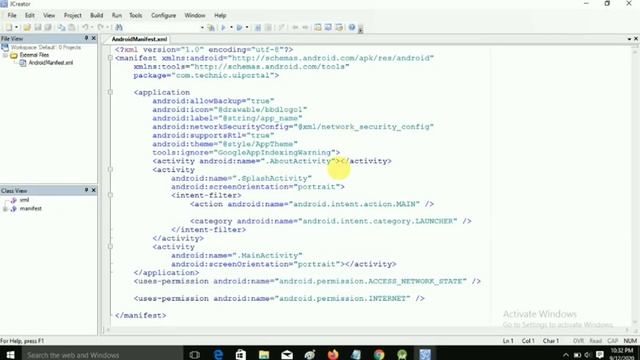Open Firefox from taskbar
The image size is (640, 360).
point(333,354)
